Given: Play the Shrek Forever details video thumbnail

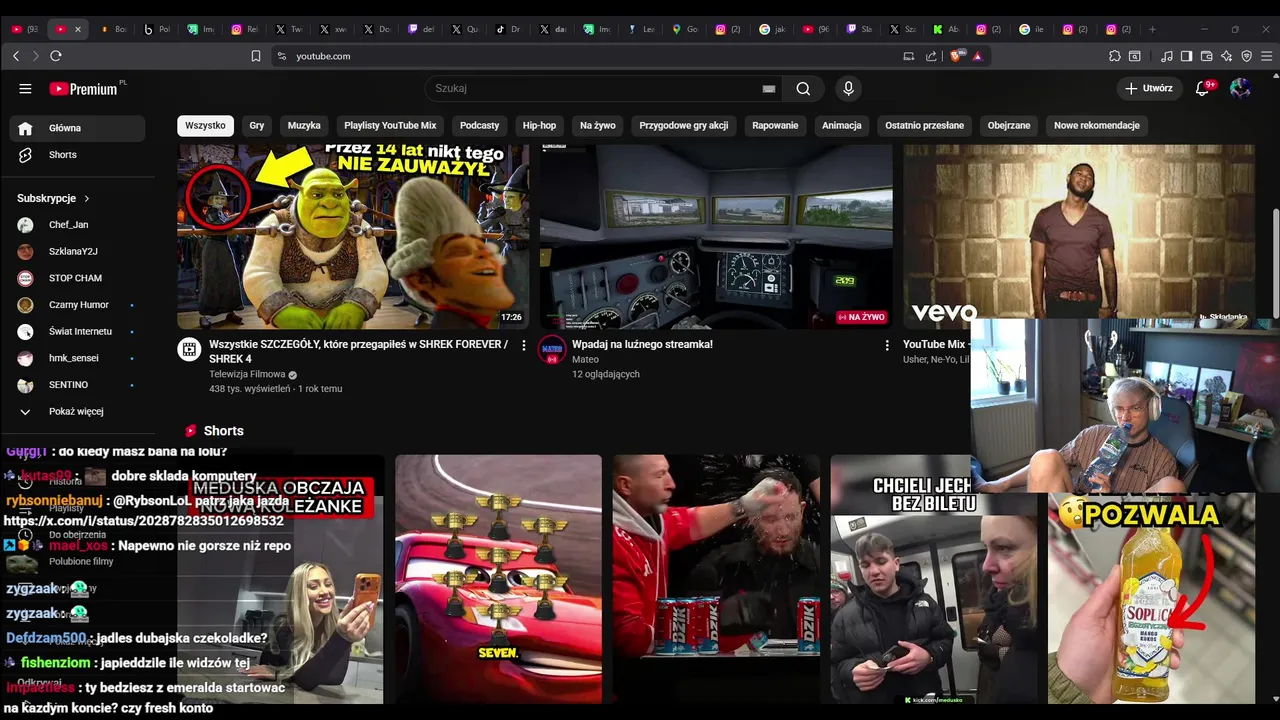Looking at the screenshot, I should pos(353,236).
